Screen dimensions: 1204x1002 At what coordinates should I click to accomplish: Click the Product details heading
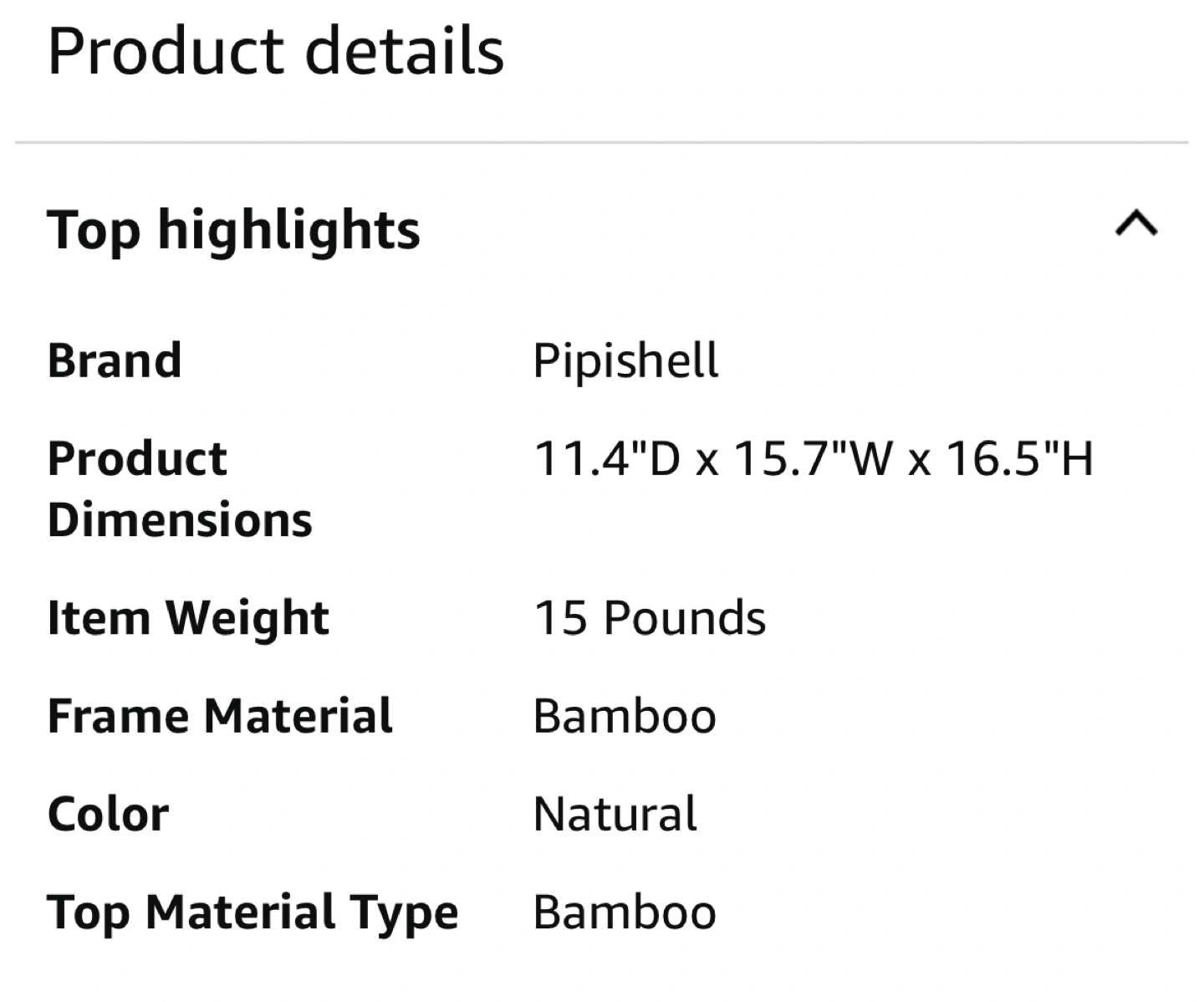point(276,52)
